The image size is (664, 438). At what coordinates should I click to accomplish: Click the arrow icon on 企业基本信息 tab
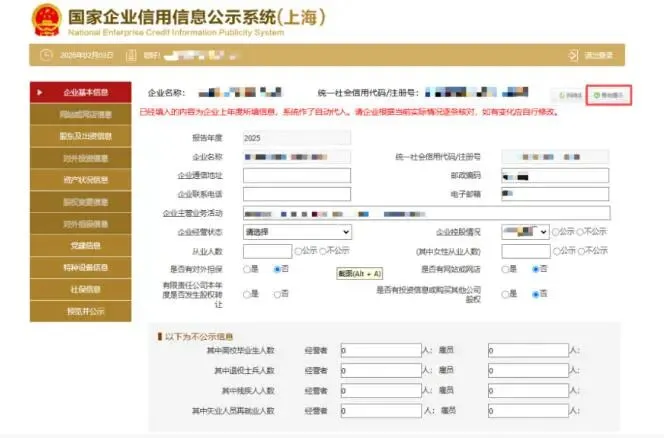coord(40,92)
